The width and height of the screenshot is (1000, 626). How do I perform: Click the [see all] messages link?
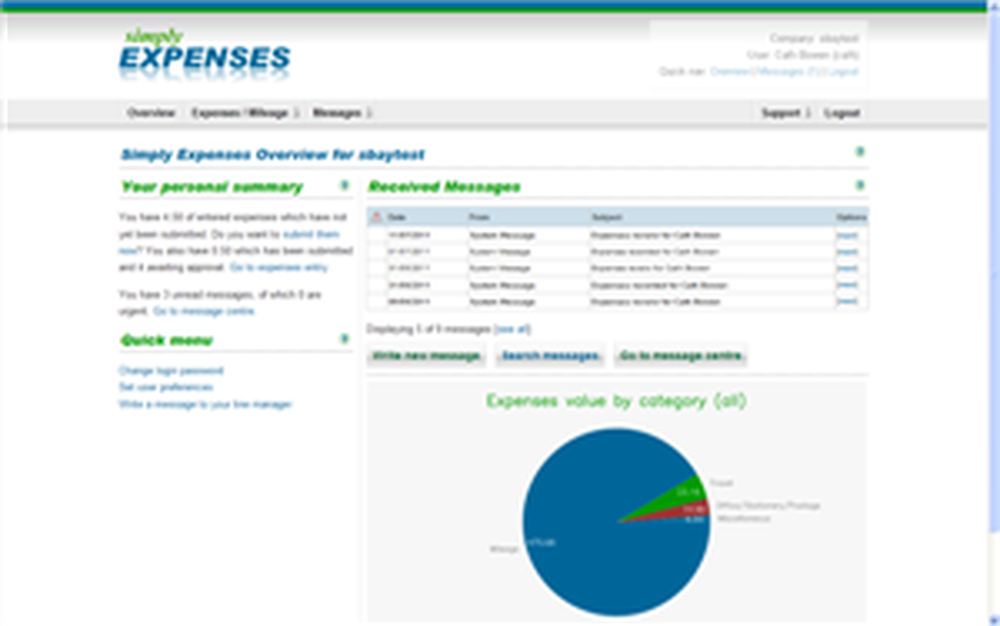[512, 329]
